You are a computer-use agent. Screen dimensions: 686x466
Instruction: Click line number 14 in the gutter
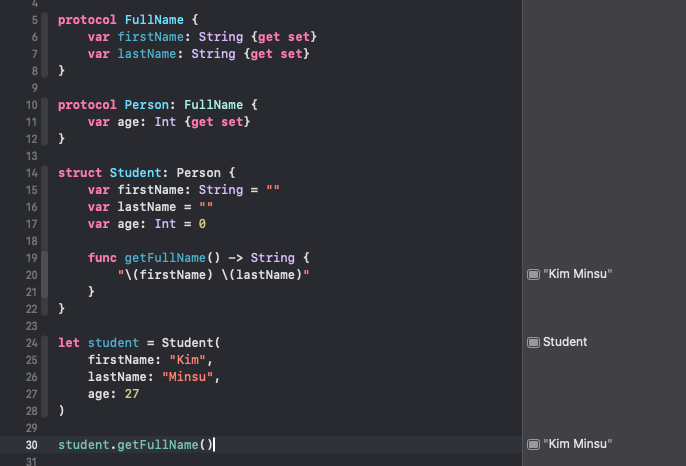[x=32, y=173]
